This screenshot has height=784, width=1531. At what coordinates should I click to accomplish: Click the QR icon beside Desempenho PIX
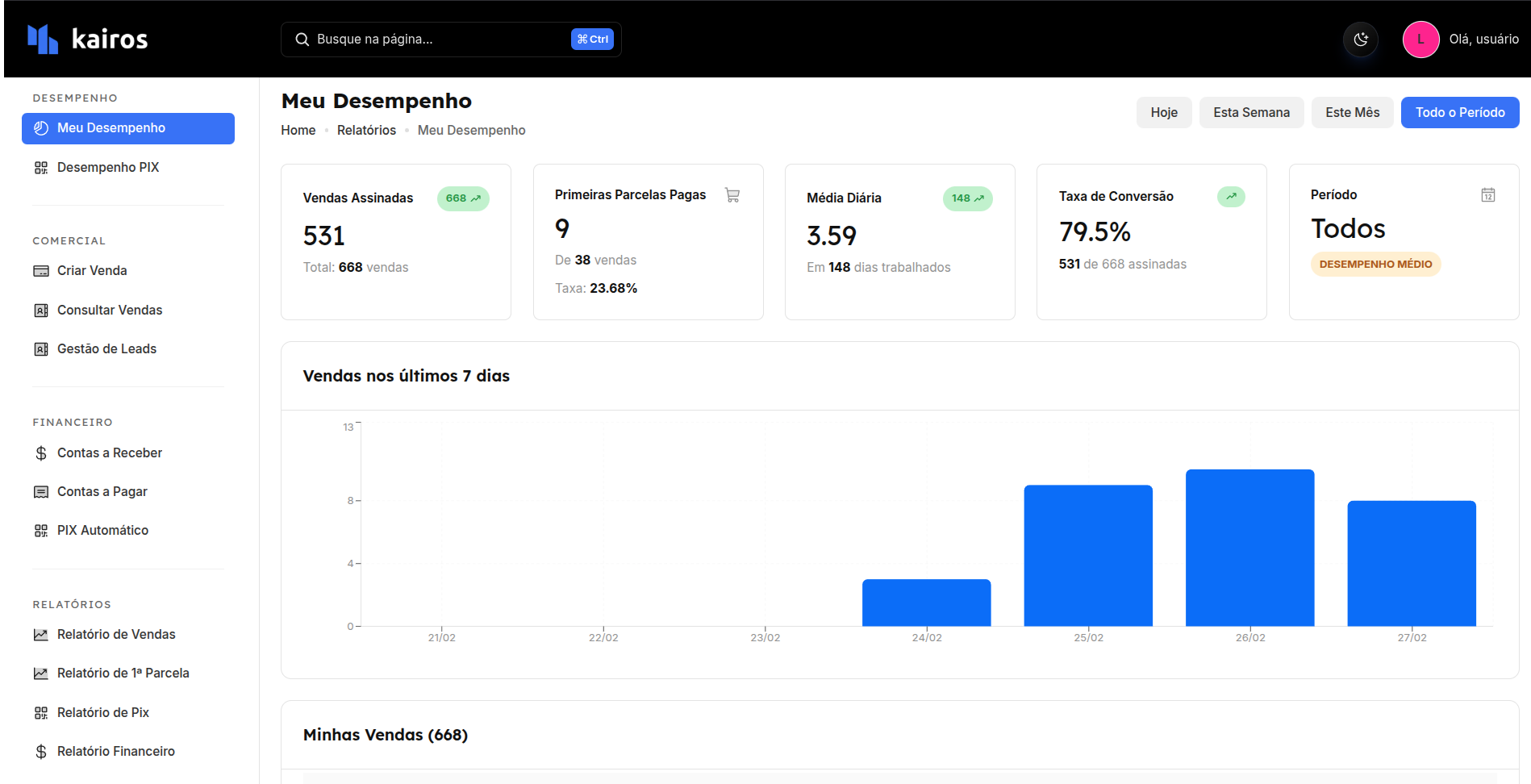41,168
